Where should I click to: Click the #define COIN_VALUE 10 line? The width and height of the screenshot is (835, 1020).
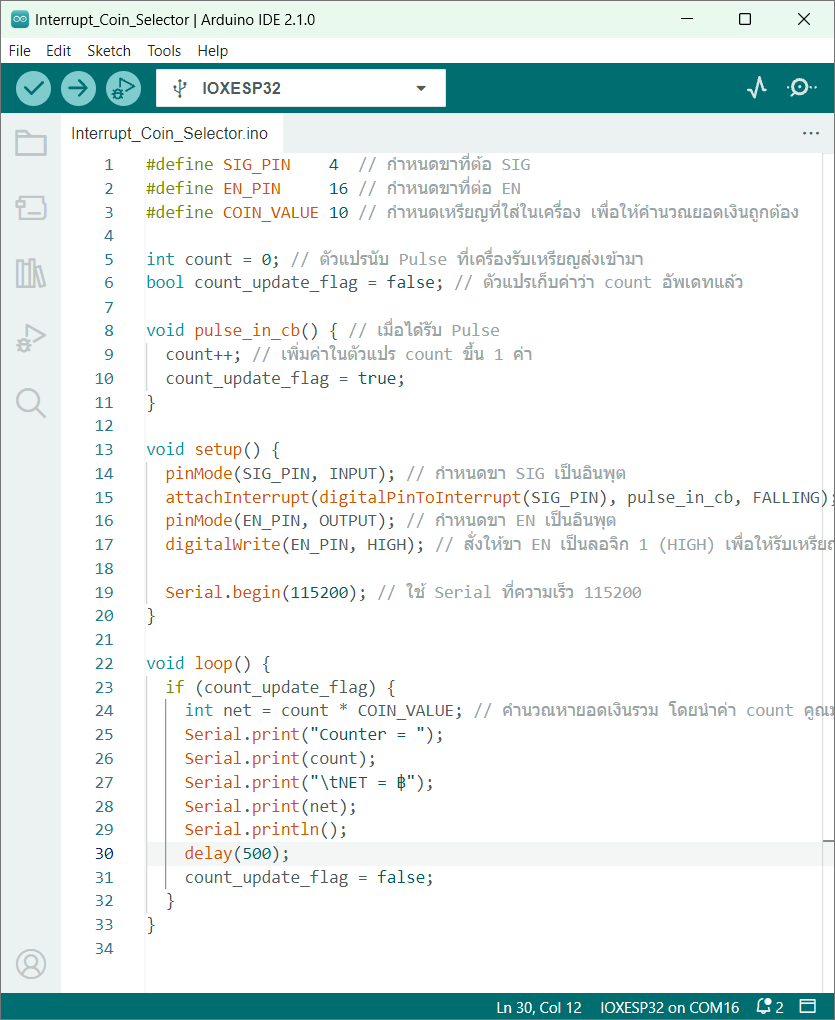point(247,212)
